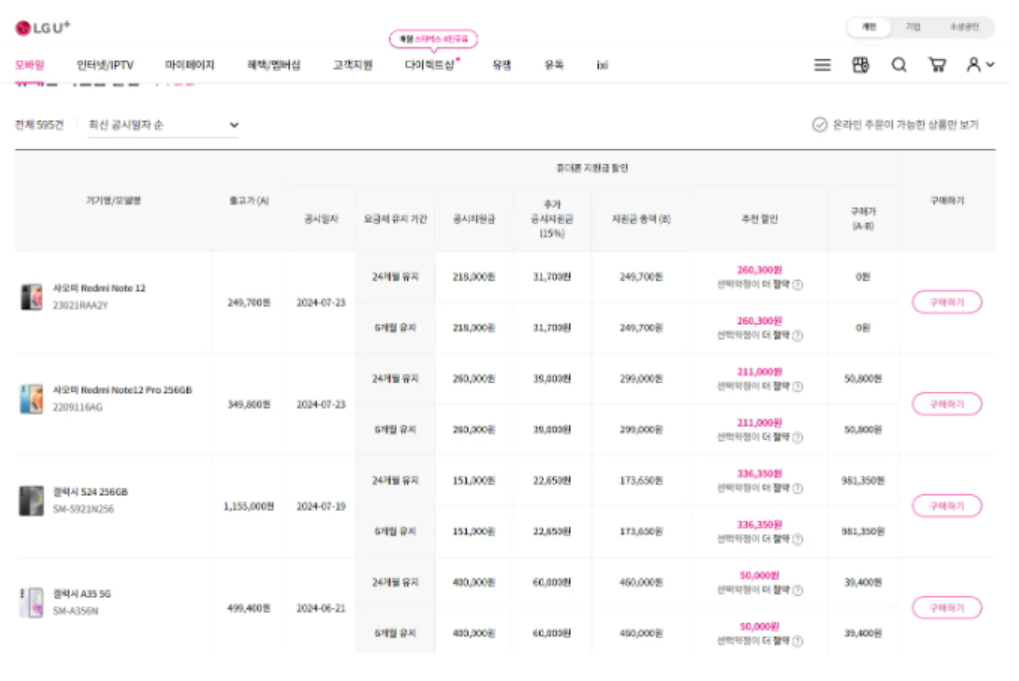Open the 다이렉트샵 menu tab
This screenshot has height=681, width=1019.
coord(430,65)
